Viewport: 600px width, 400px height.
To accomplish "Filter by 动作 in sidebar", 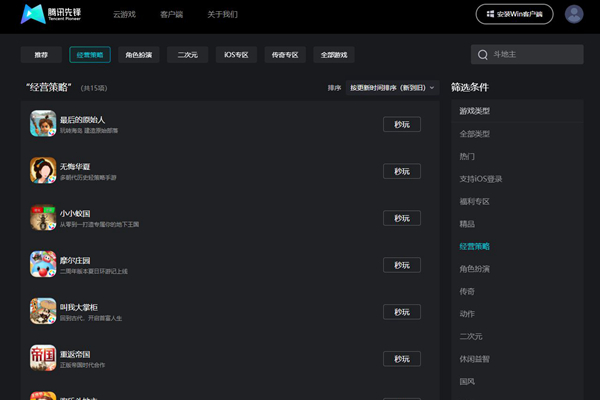I will click(x=467, y=314).
